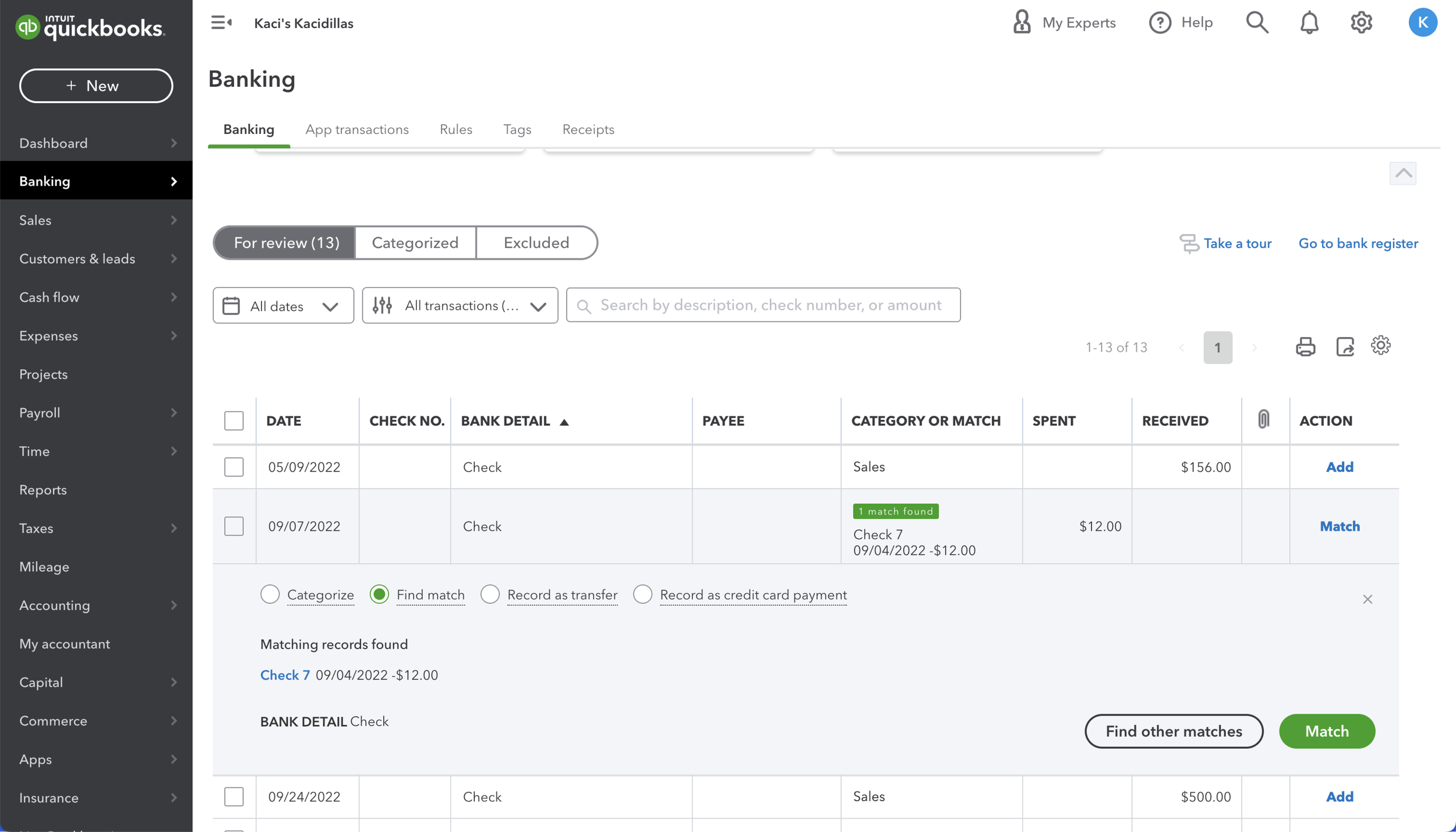This screenshot has width=1456, height=832.
Task: Select the Categorize radio option
Action: 270,594
